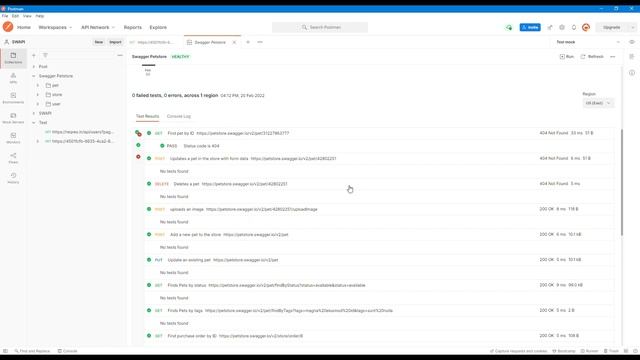640x360 pixels.
Task: Click Capture requests and cookies
Action: coord(518,351)
